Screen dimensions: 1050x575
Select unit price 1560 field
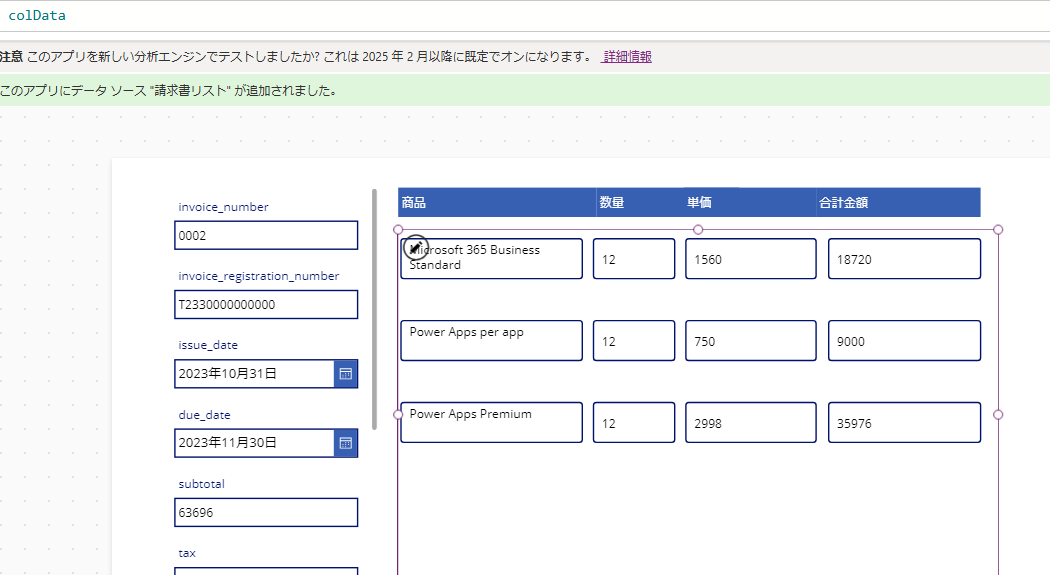point(751,258)
